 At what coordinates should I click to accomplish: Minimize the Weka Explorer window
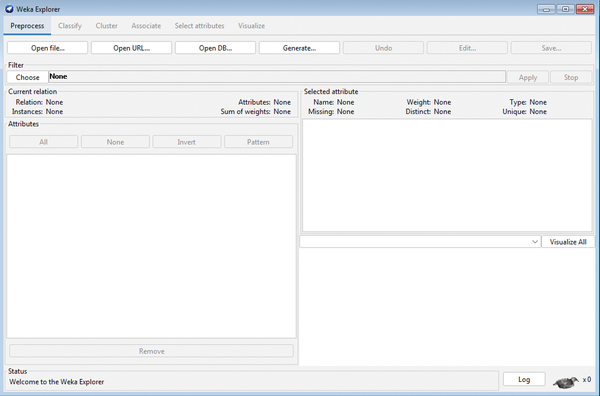546,9
